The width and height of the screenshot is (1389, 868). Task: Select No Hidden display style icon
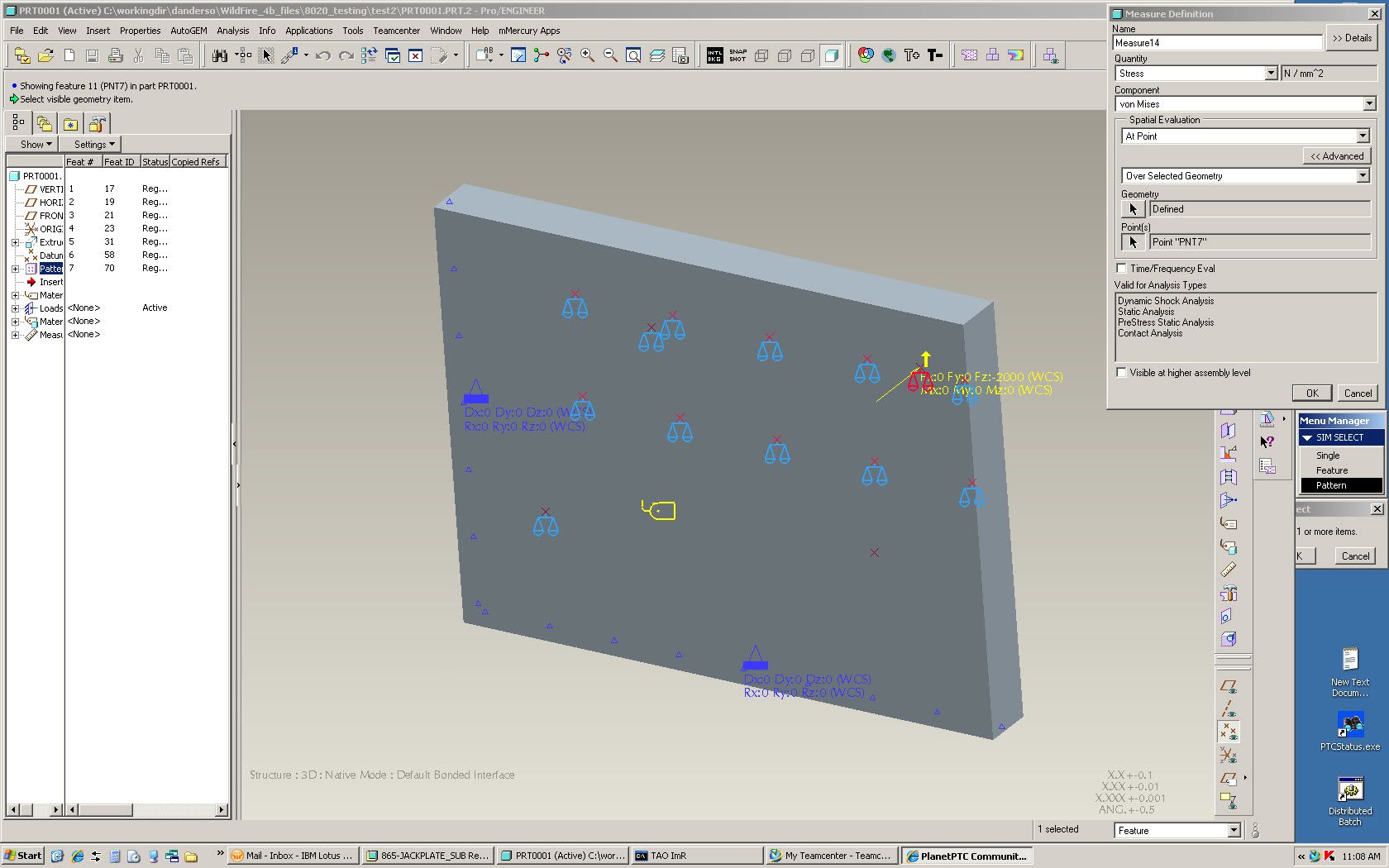[808, 55]
